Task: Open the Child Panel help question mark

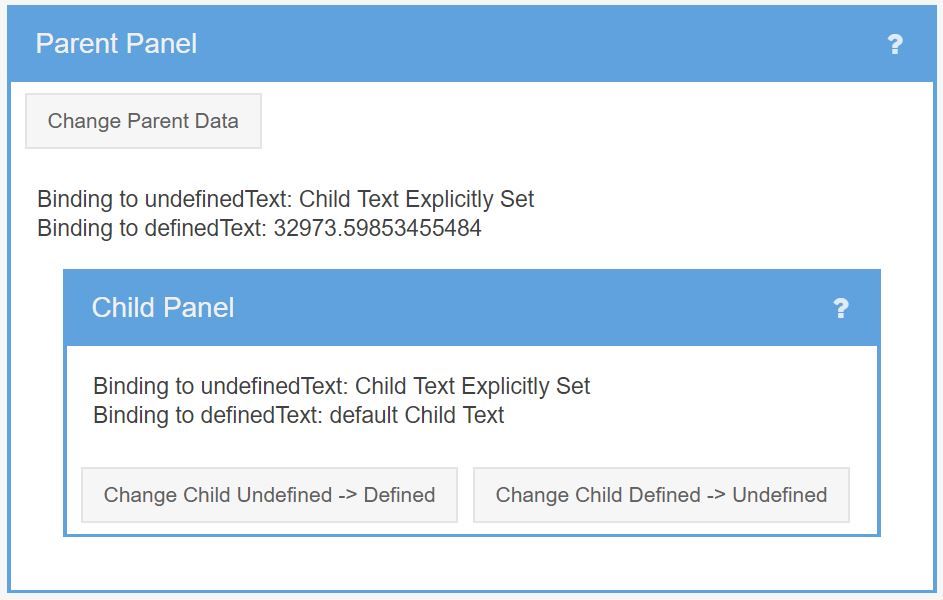Action: (x=841, y=308)
